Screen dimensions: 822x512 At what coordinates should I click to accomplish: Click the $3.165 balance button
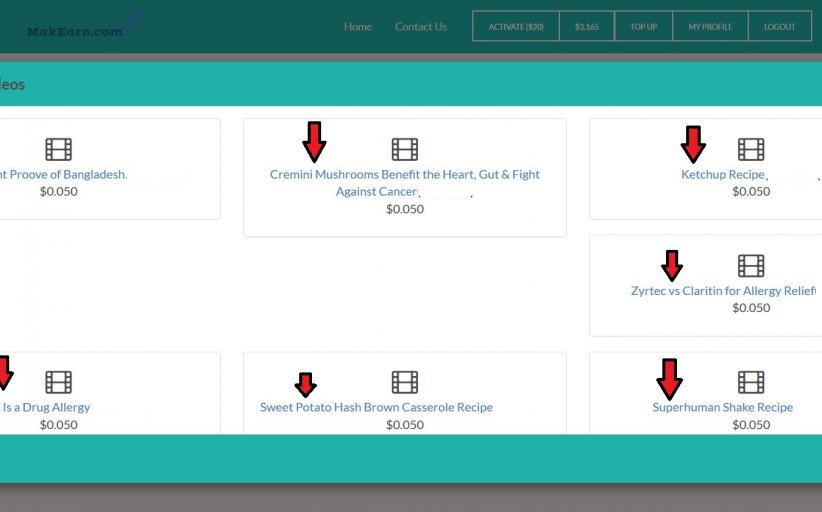point(587,27)
